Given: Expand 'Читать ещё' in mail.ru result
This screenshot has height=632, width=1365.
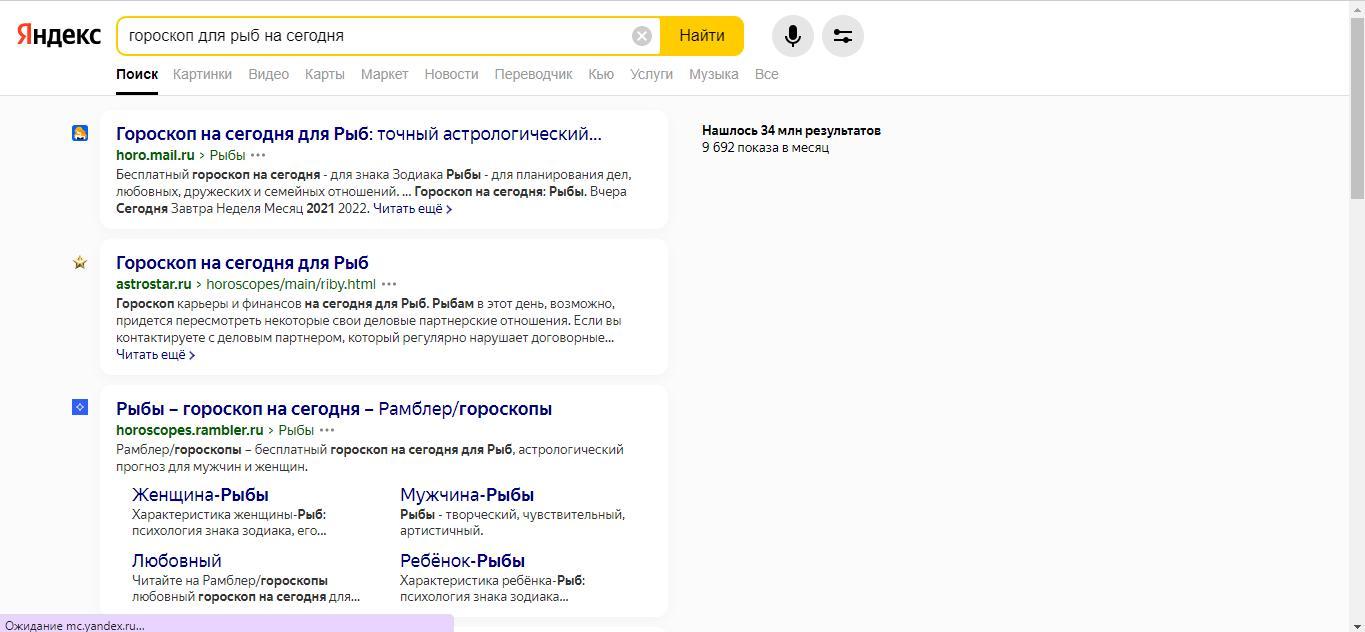Looking at the screenshot, I should tap(412, 209).
